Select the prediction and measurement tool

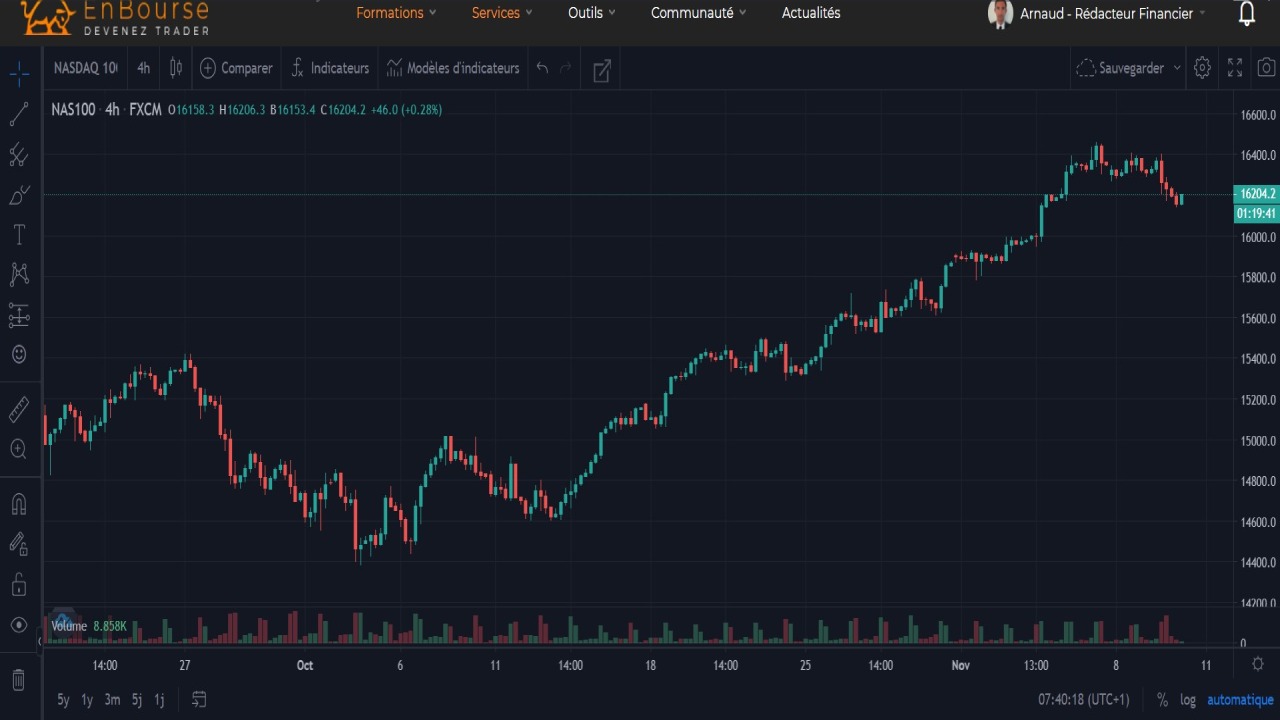coord(19,316)
